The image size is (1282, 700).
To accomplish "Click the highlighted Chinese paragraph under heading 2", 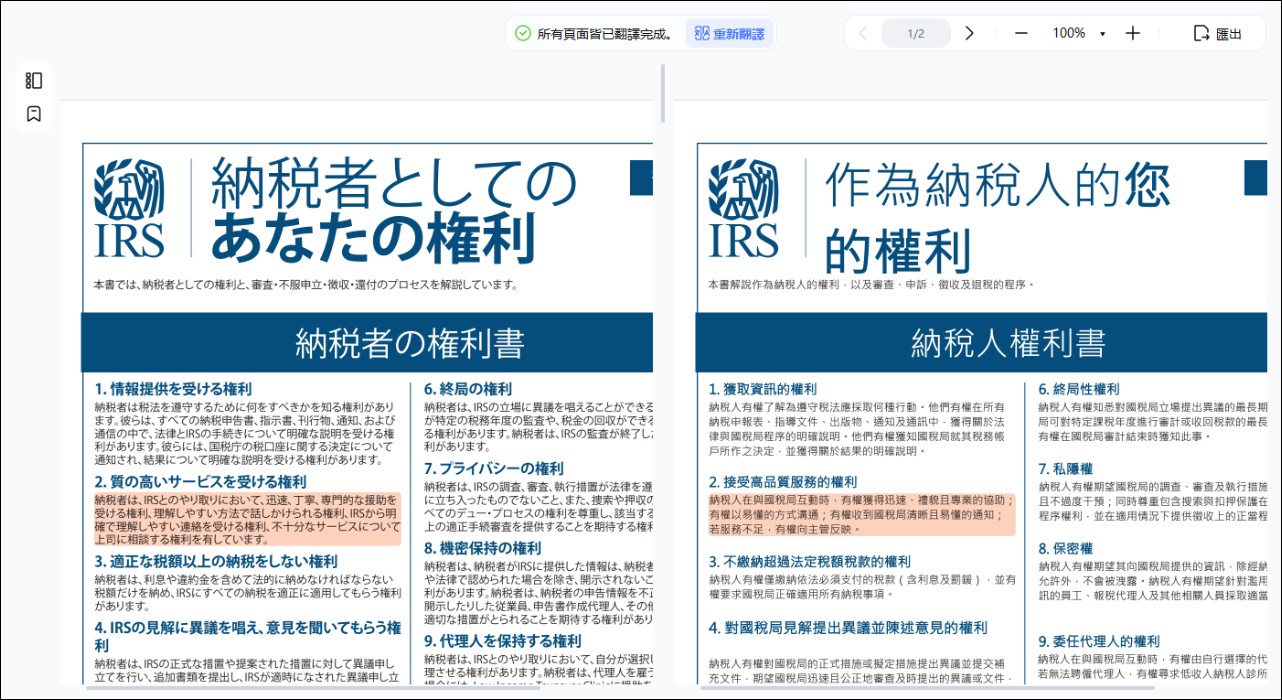I will 862,514.
